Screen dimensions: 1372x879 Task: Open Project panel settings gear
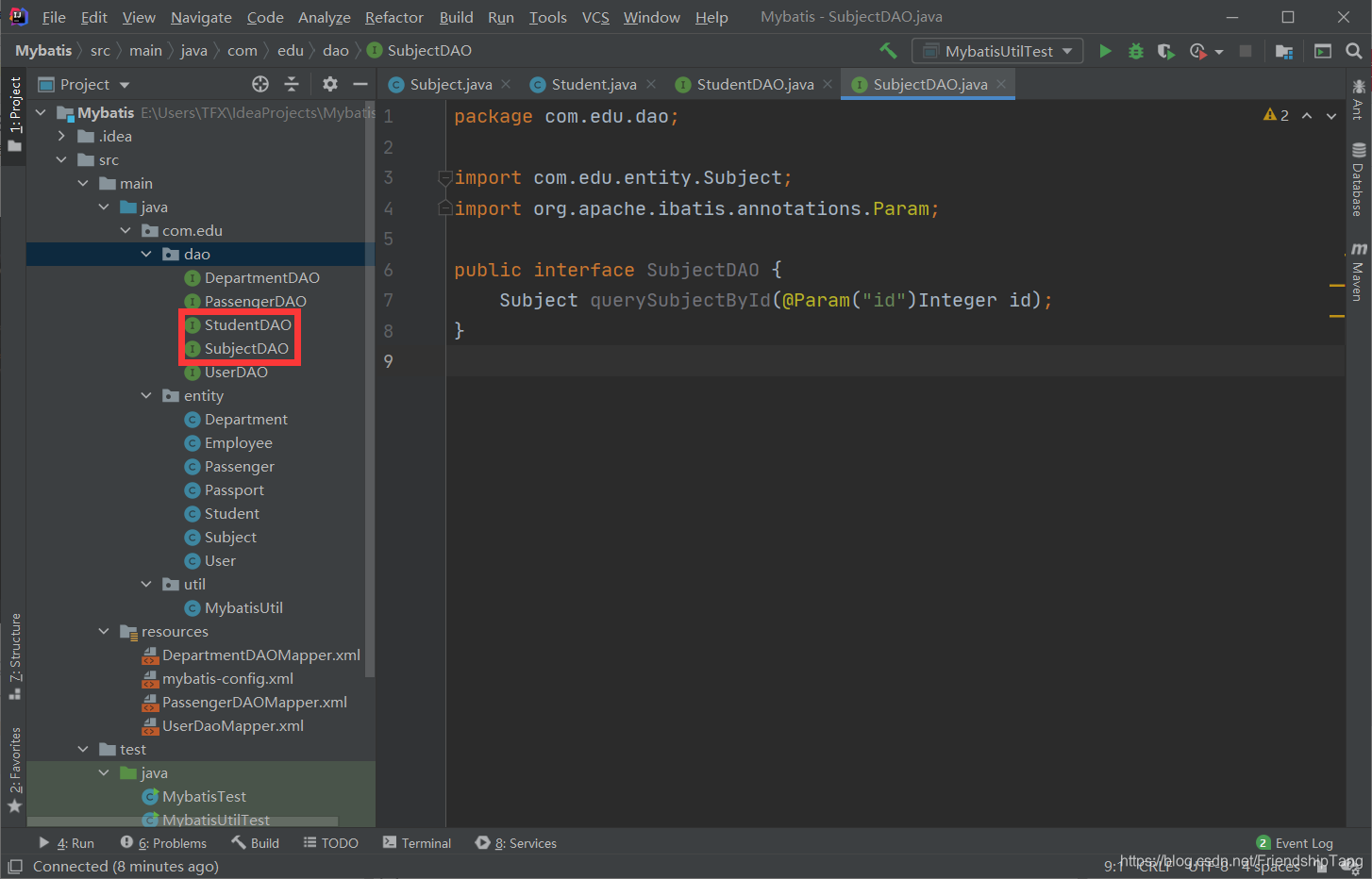tap(329, 84)
